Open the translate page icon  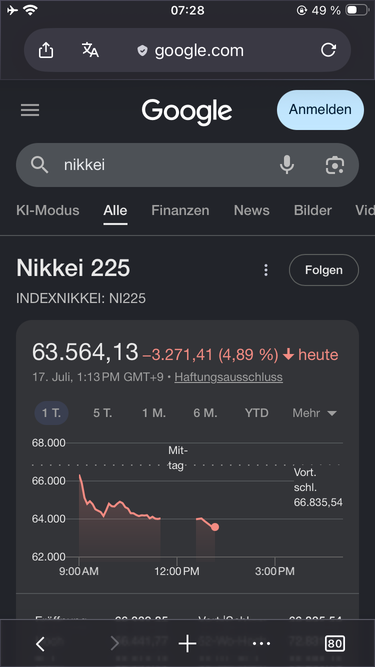tap(90, 50)
